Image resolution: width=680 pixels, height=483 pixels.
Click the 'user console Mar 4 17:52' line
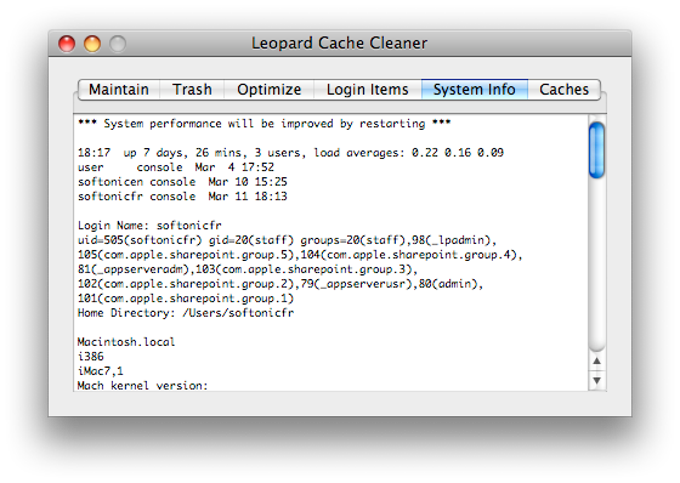[x=176, y=167]
